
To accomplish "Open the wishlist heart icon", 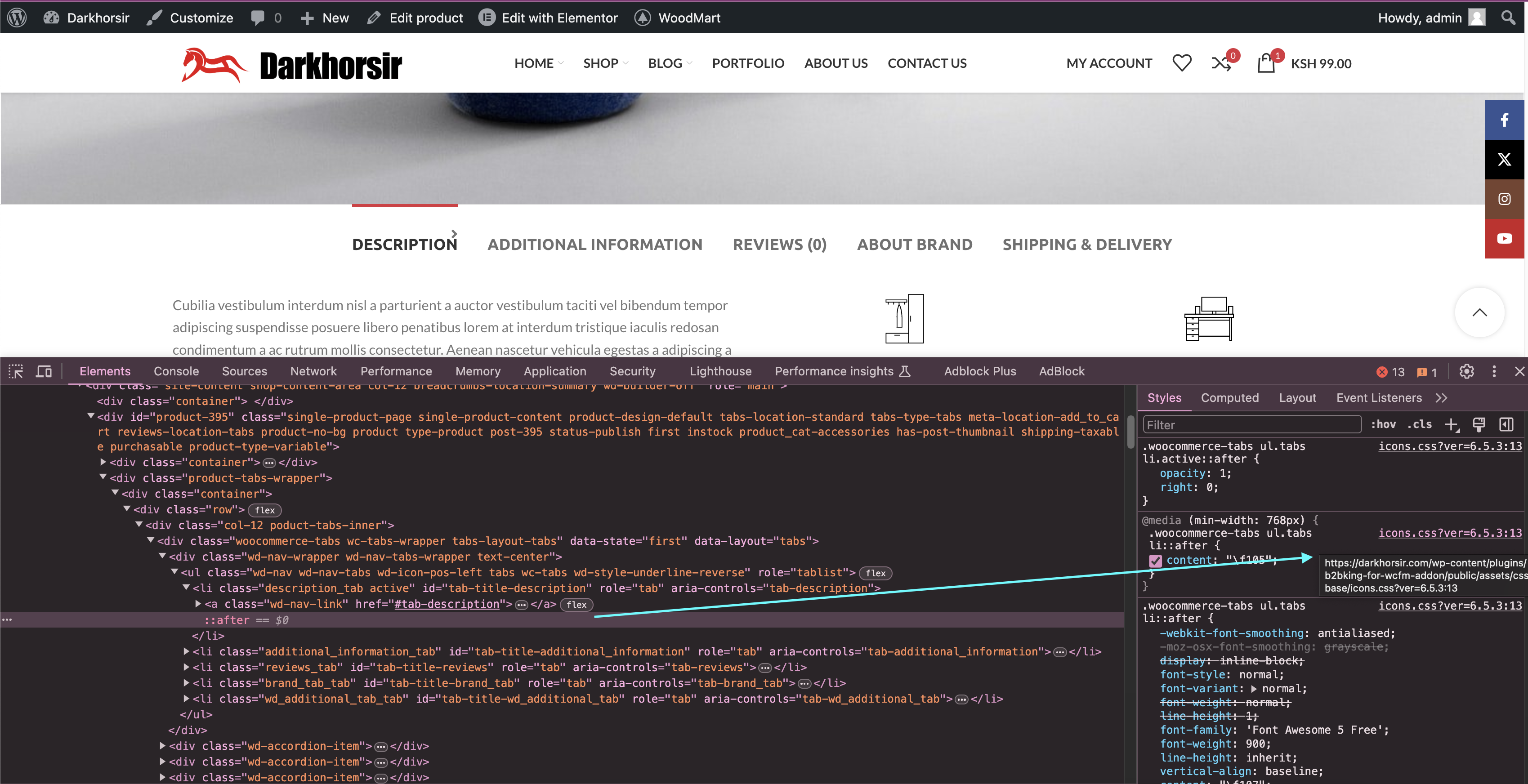I will tap(1182, 63).
